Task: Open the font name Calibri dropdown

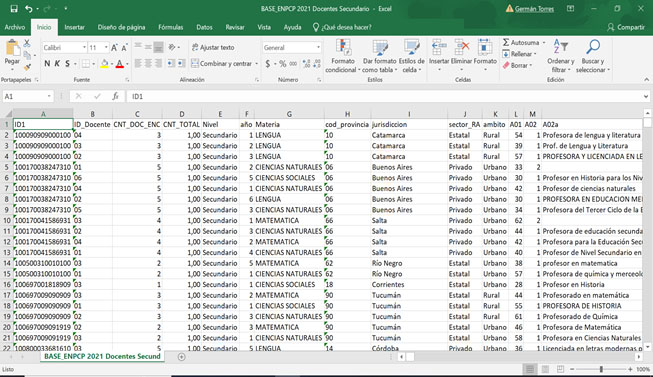Action: click(x=84, y=47)
